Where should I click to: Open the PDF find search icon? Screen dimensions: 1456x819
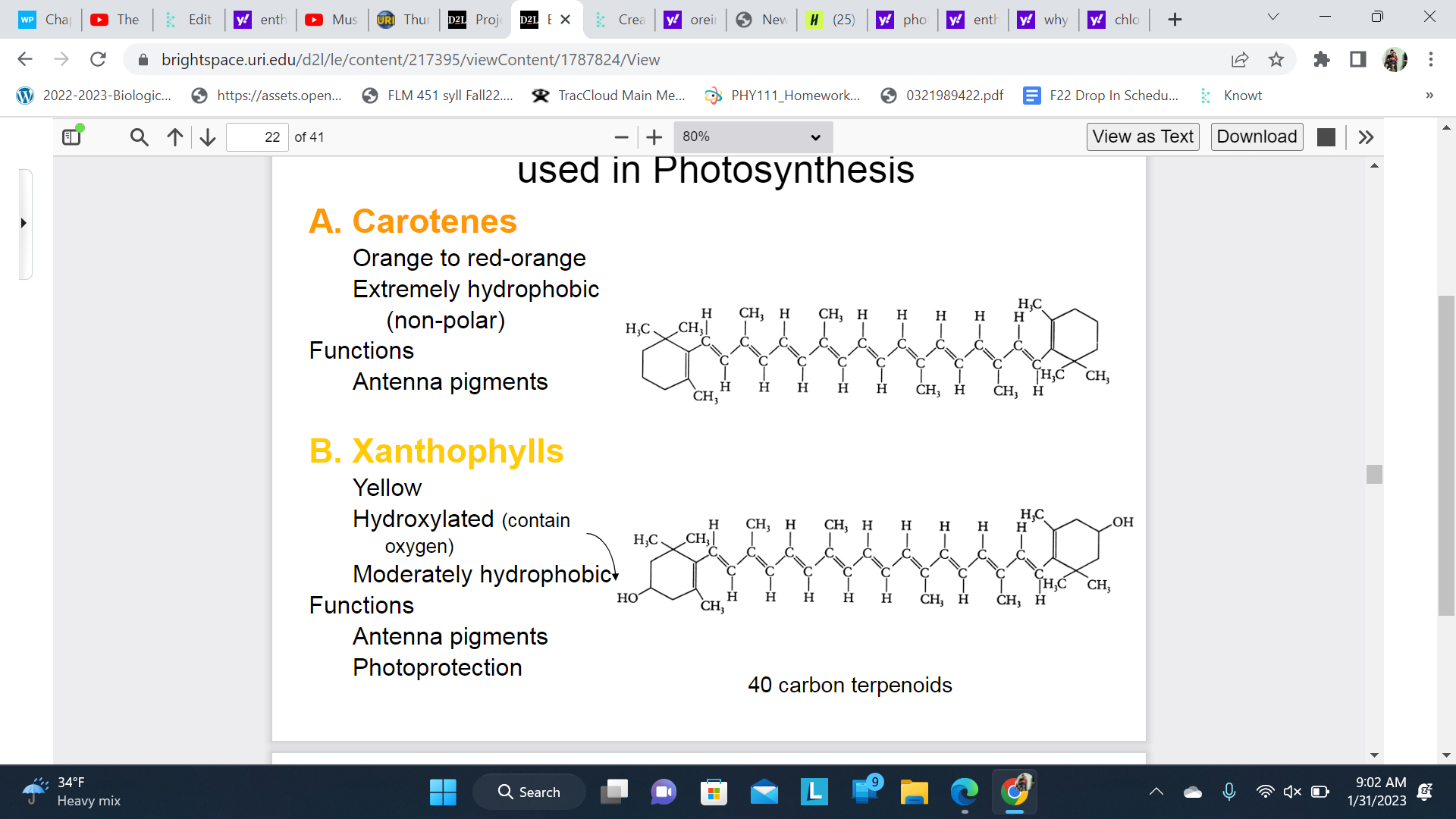click(x=139, y=136)
